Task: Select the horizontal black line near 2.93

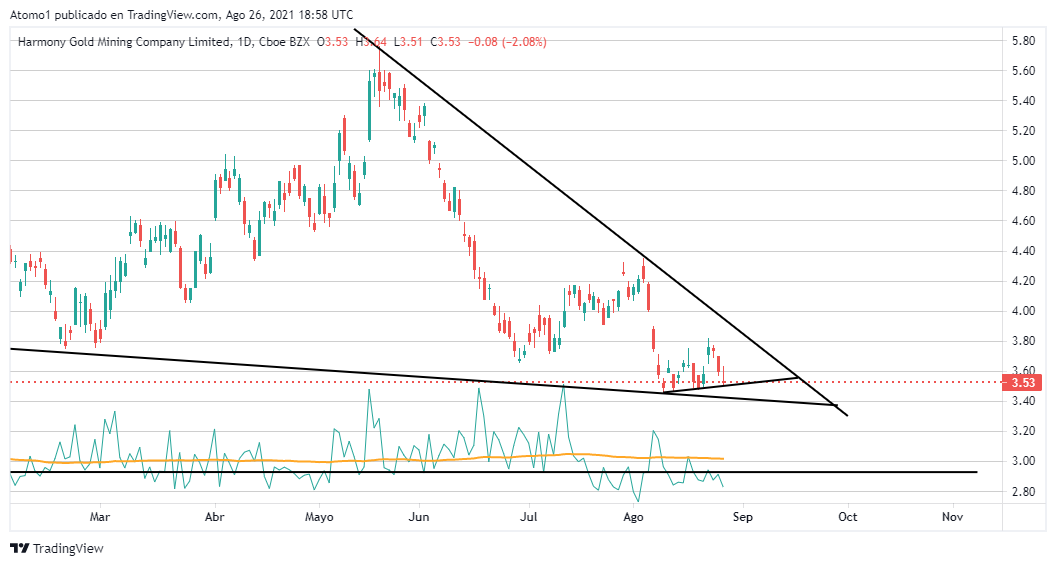Action: [494, 472]
